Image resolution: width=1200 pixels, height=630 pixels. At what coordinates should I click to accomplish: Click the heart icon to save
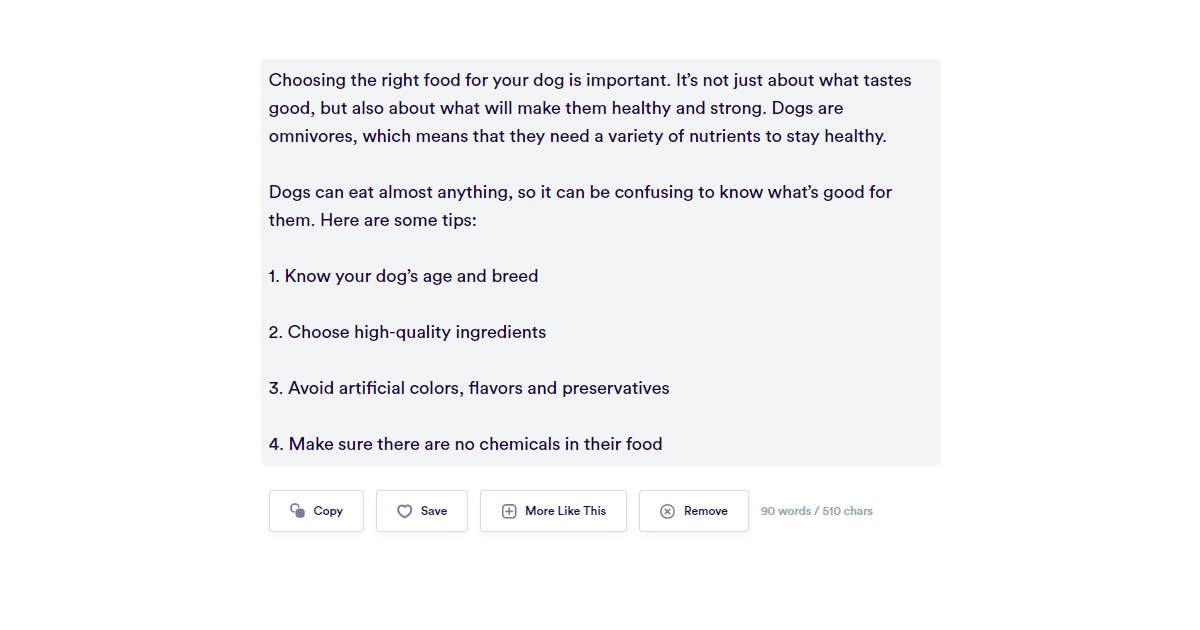pyautogui.click(x=404, y=511)
